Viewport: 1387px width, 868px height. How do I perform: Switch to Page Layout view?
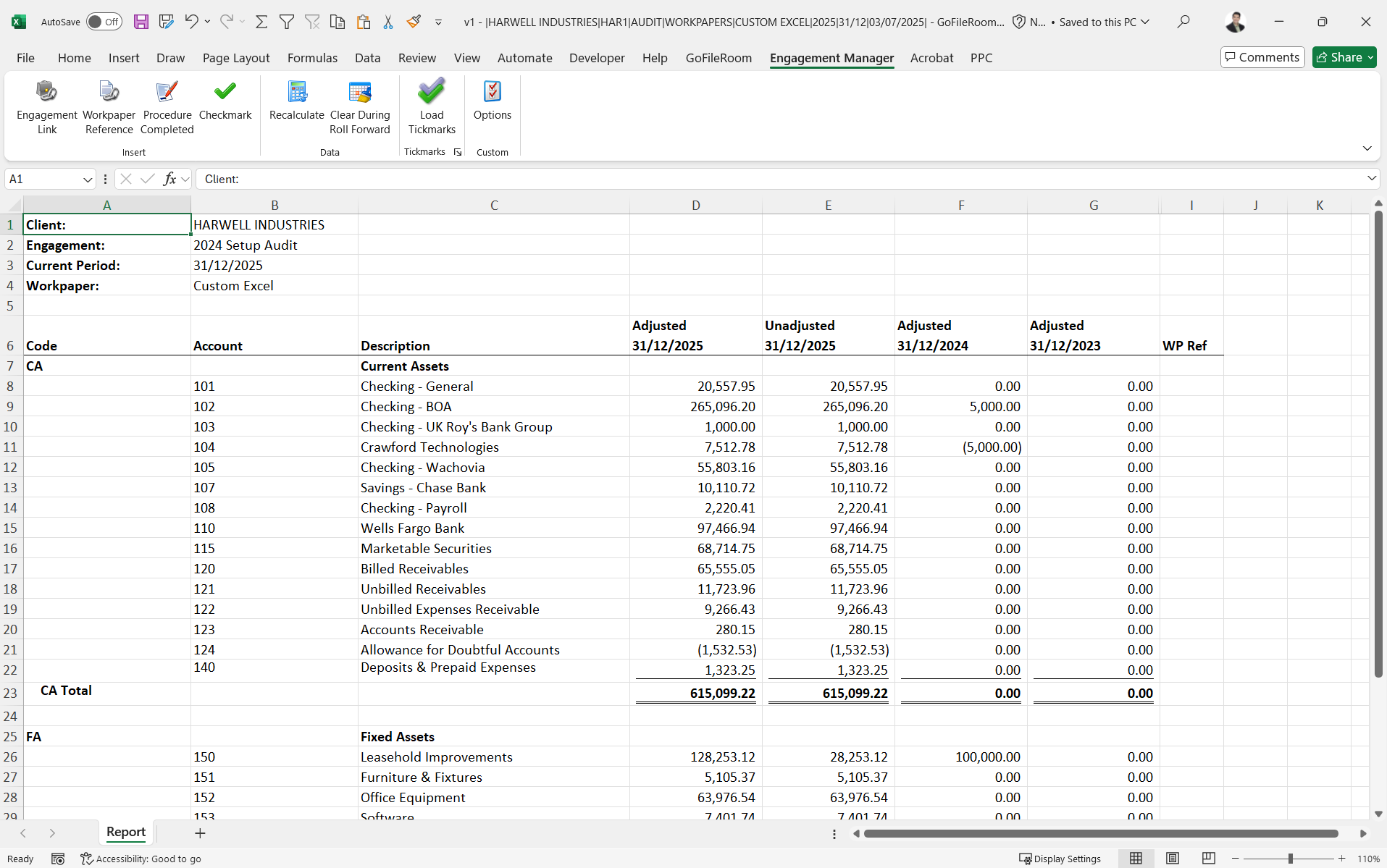pos(1173,859)
